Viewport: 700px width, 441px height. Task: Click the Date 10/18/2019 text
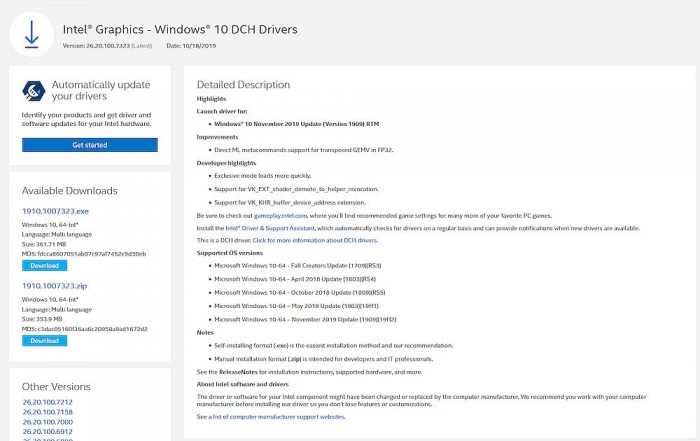(x=191, y=46)
